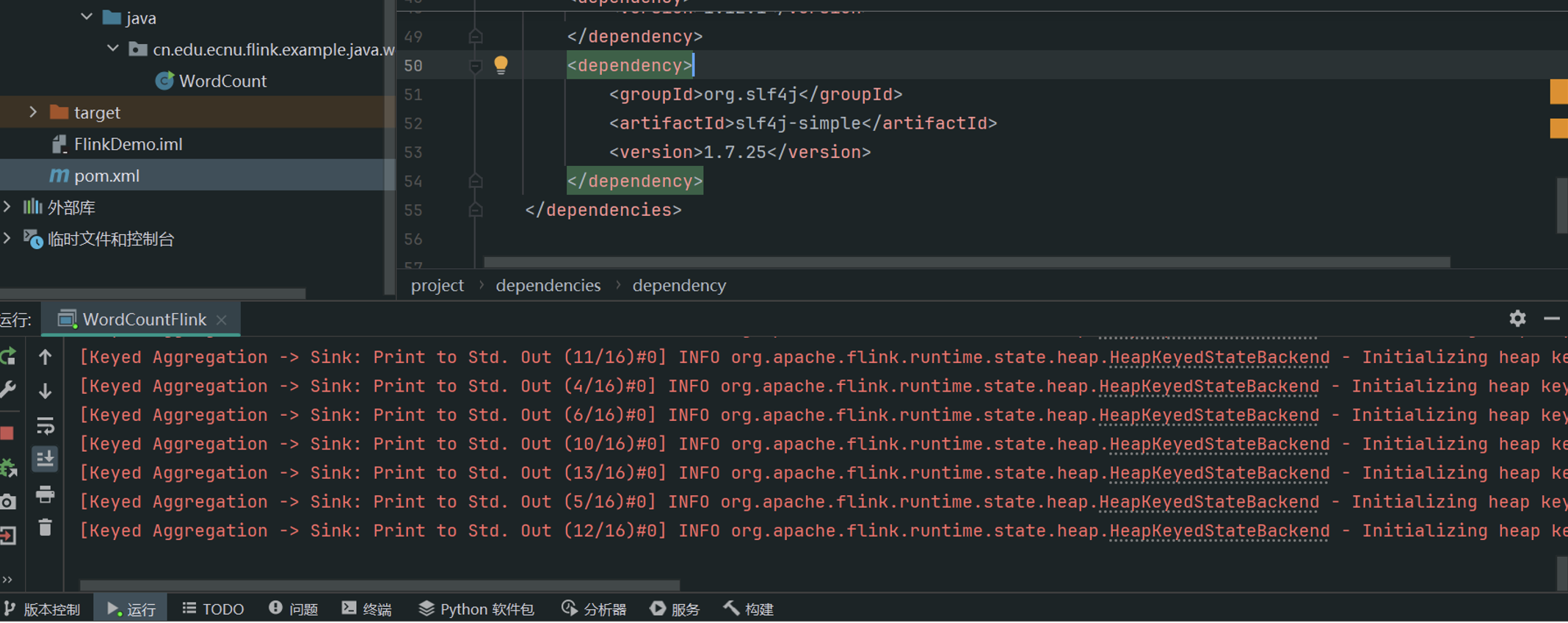Click second orange warning stripe marker
1568x623 pixels.
coord(1558,128)
